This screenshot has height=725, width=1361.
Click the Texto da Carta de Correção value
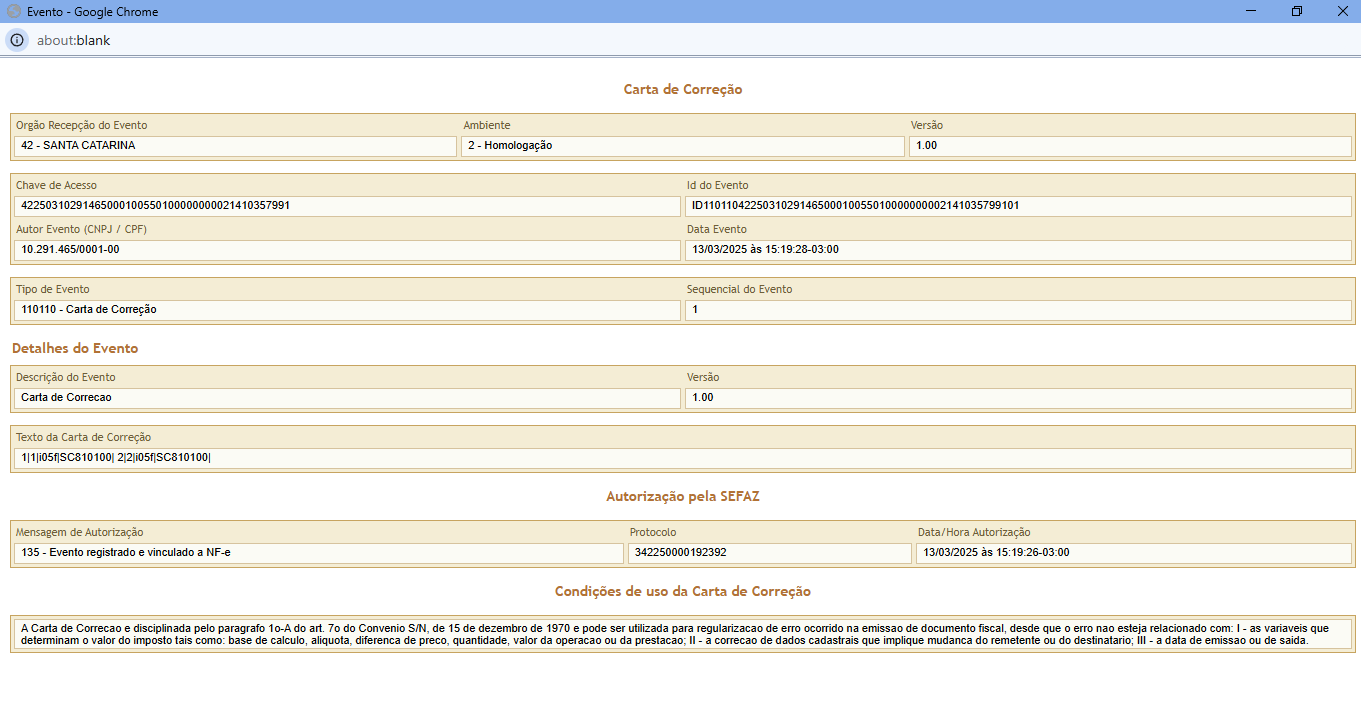pos(683,458)
